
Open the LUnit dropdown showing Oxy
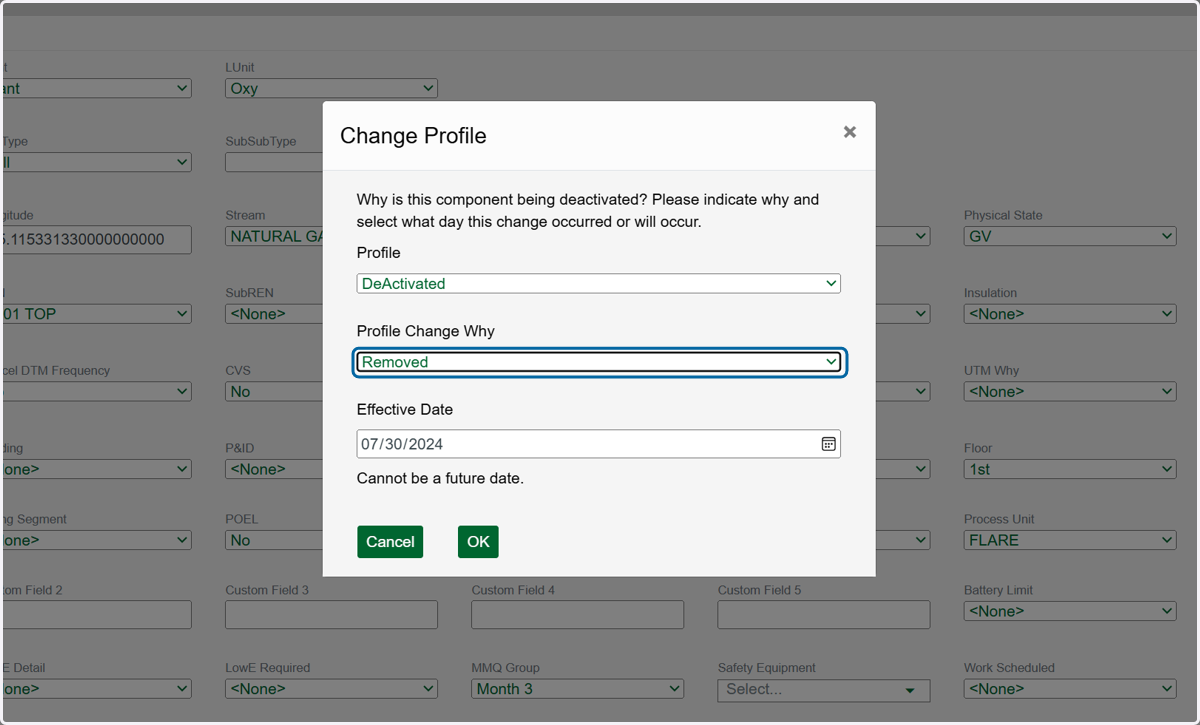pyautogui.click(x=331, y=88)
